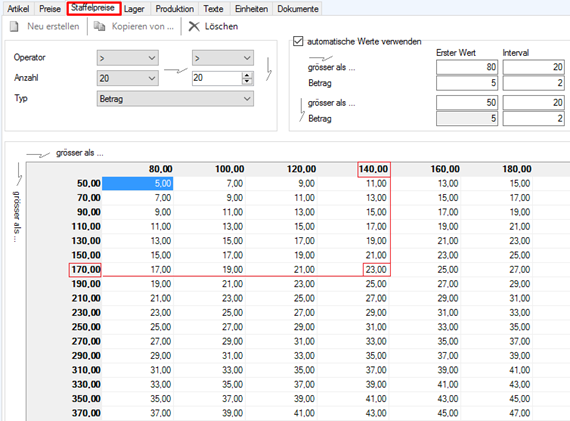This screenshot has height=421, width=570.
Task: Select the 170,00 row header
Action: (85, 270)
